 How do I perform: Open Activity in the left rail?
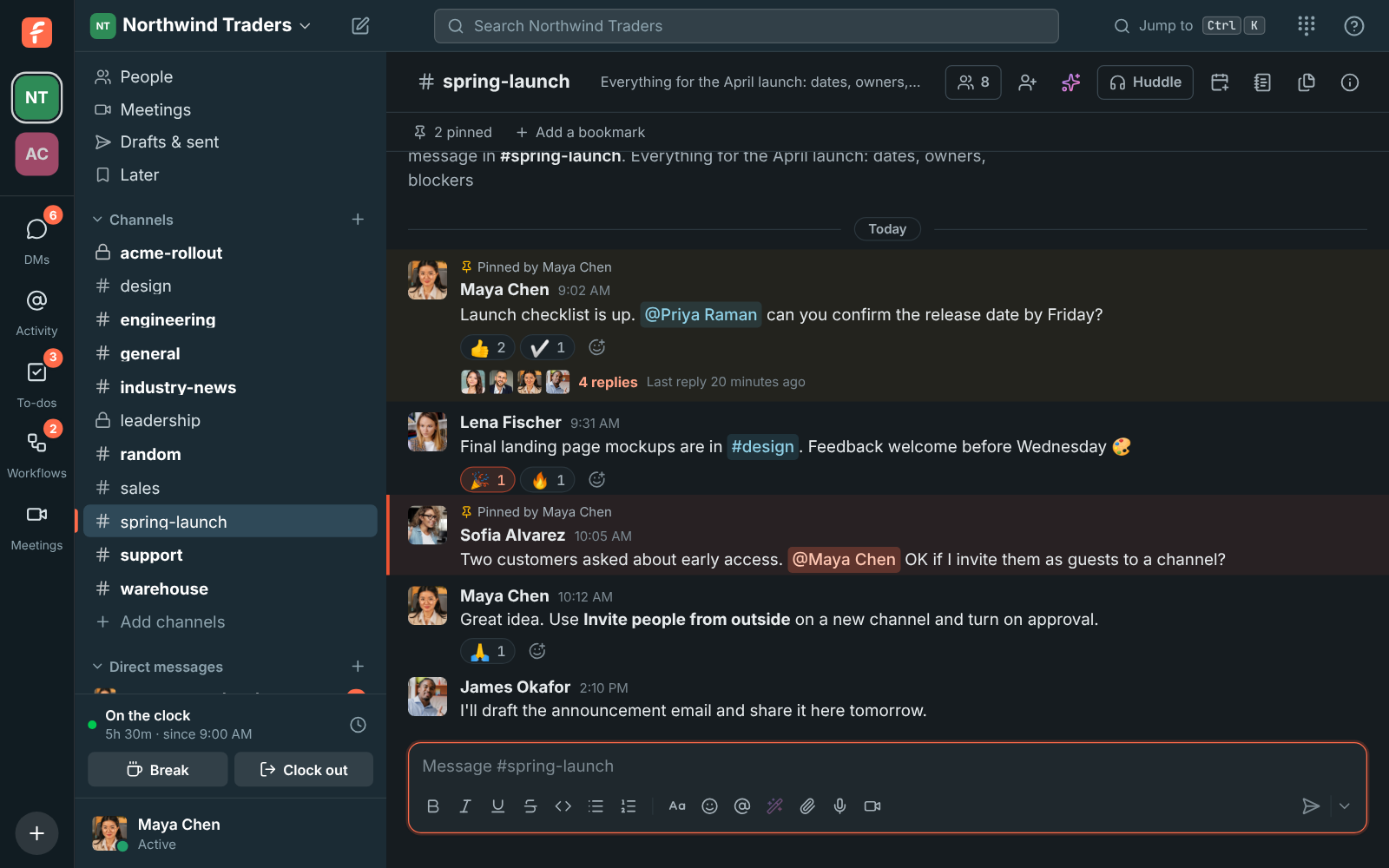coord(36,312)
